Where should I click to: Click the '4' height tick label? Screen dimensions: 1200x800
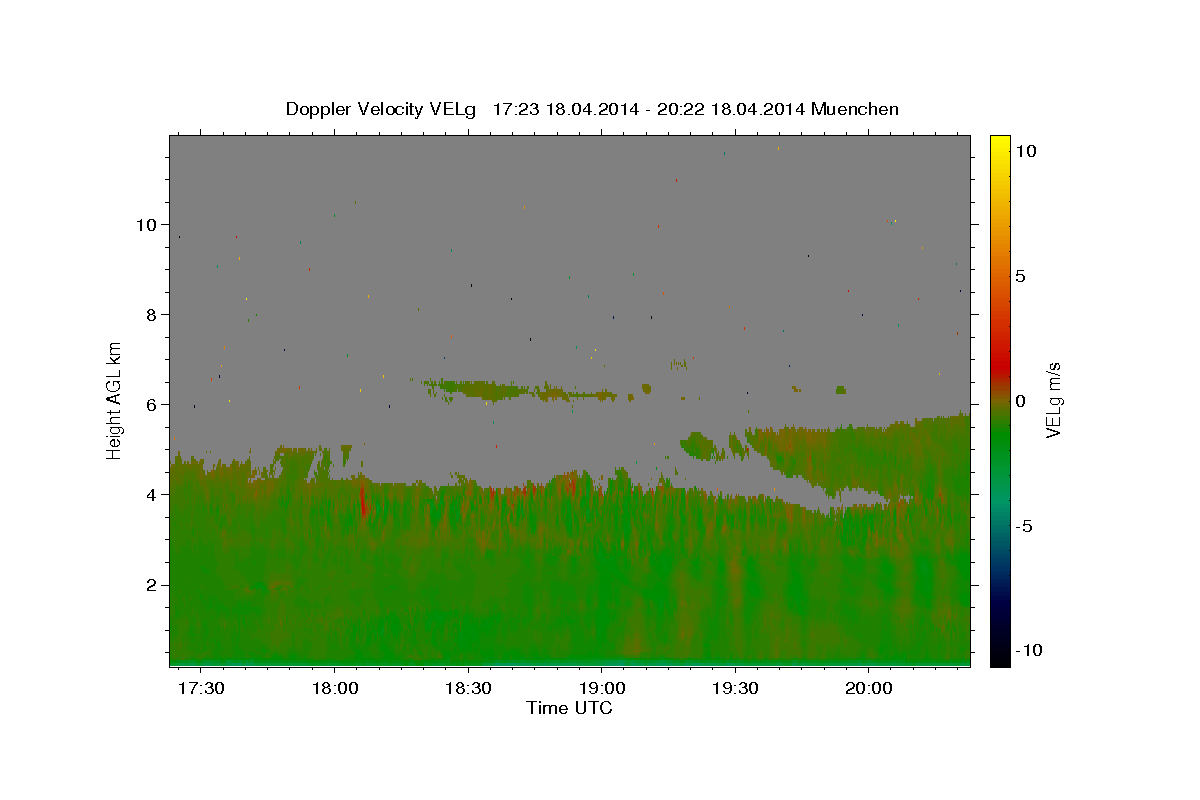[152, 495]
